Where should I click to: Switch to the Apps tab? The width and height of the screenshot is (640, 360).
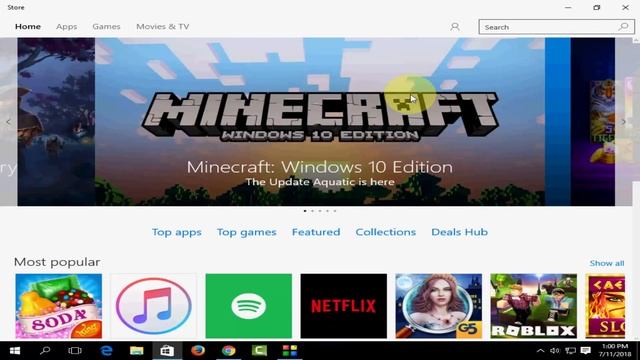[x=67, y=27]
